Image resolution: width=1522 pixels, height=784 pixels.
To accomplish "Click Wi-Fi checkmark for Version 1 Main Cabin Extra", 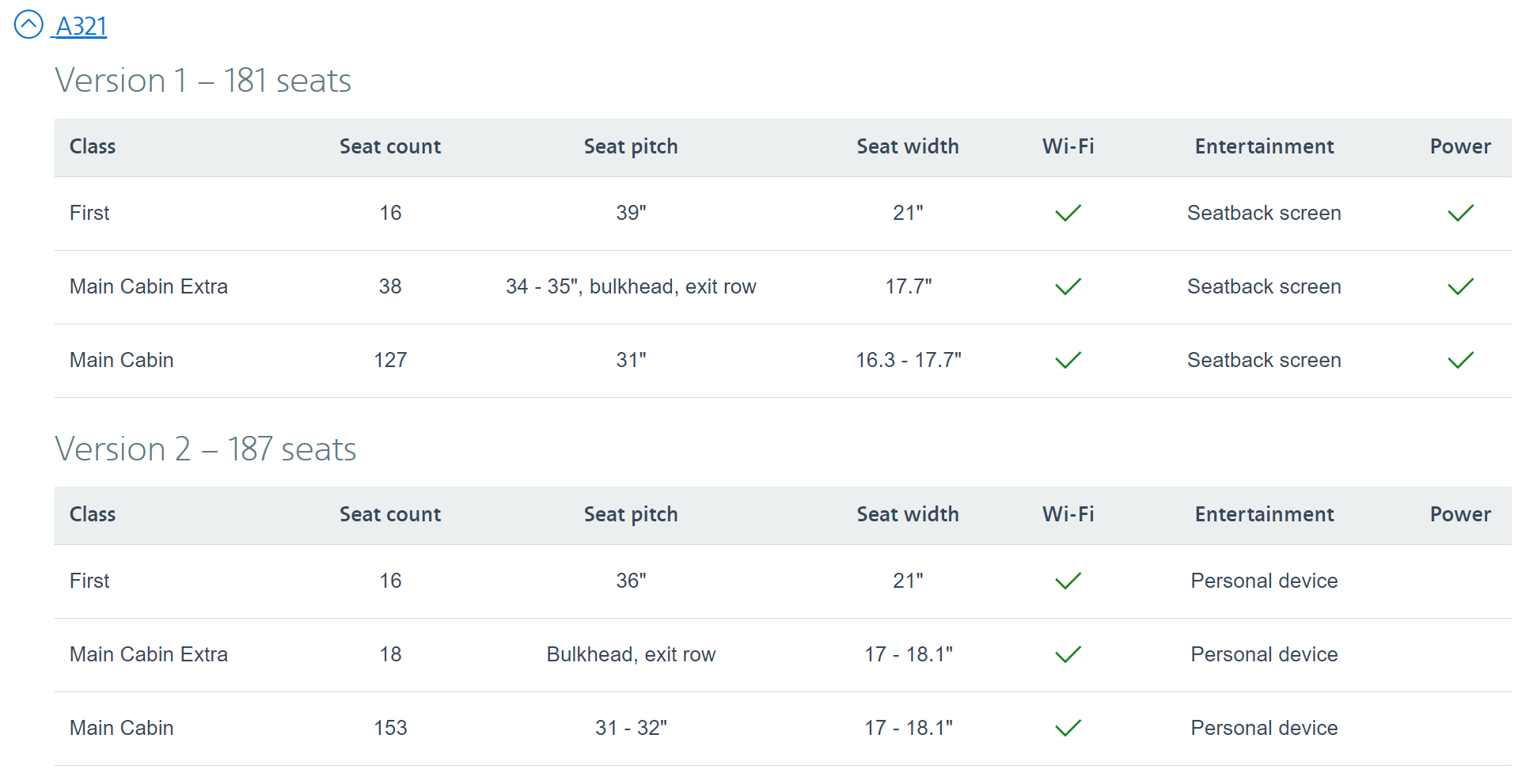I will pyautogui.click(x=1068, y=286).
